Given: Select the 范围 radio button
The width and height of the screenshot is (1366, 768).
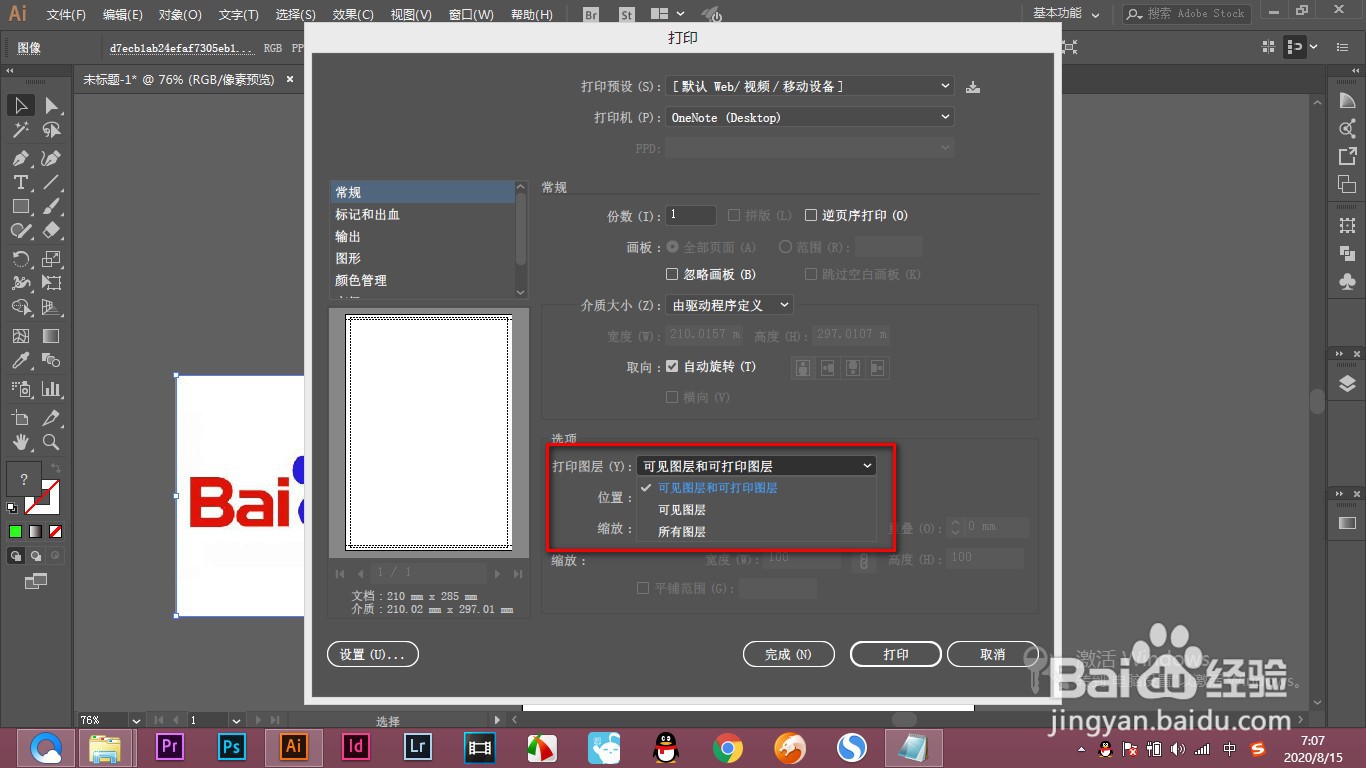Looking at the screenshot, I should pyautogui.click(x=785, y=246).
